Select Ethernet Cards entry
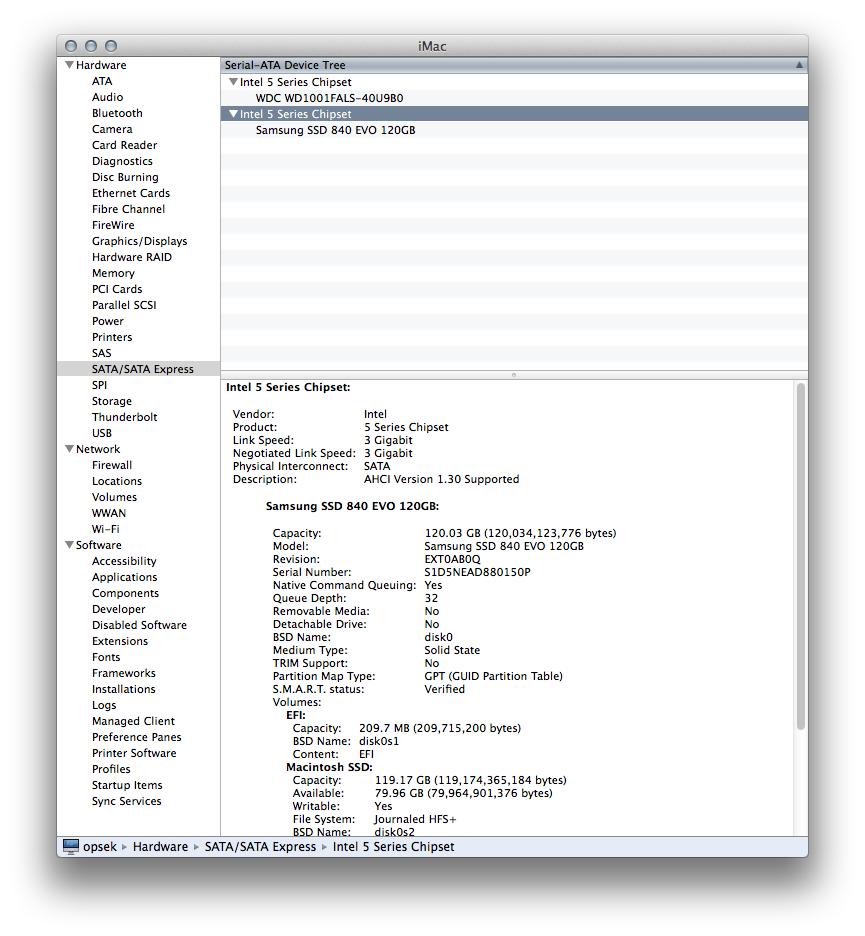This screenshot has height=936, width=865. (x=131, y=193)
